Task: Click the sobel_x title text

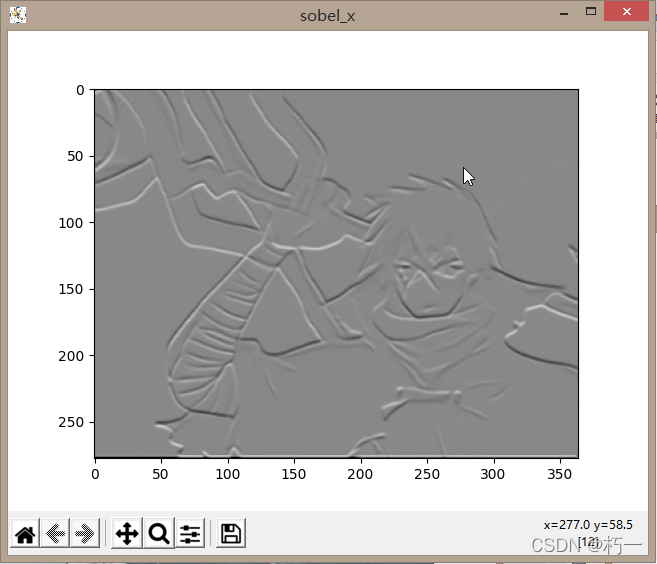Action: [328, 16]
